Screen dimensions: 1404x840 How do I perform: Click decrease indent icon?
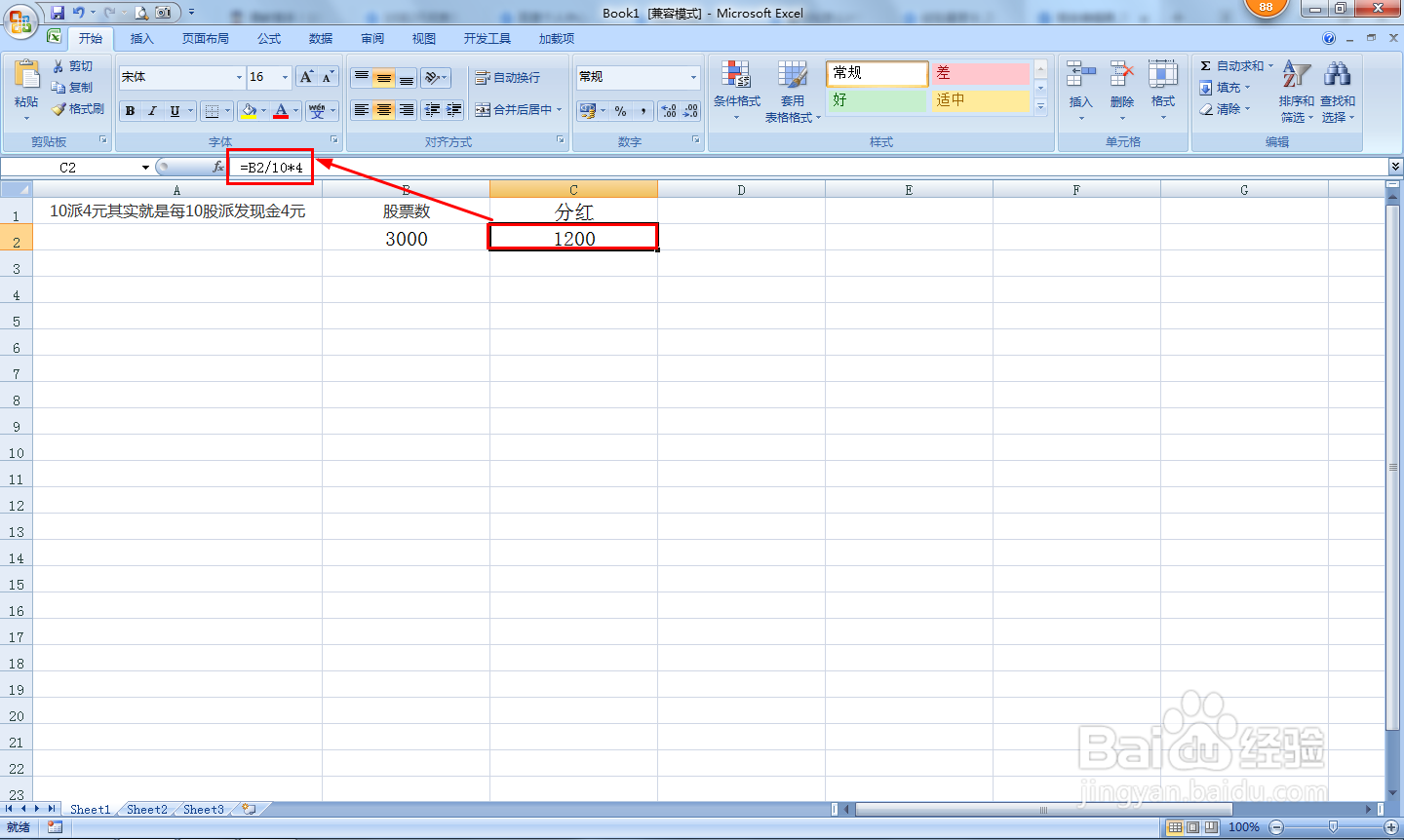click(432, 110)
